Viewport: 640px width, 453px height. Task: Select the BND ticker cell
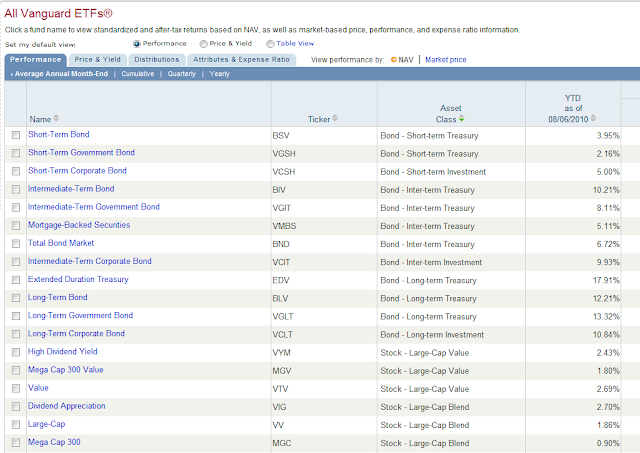281,244
